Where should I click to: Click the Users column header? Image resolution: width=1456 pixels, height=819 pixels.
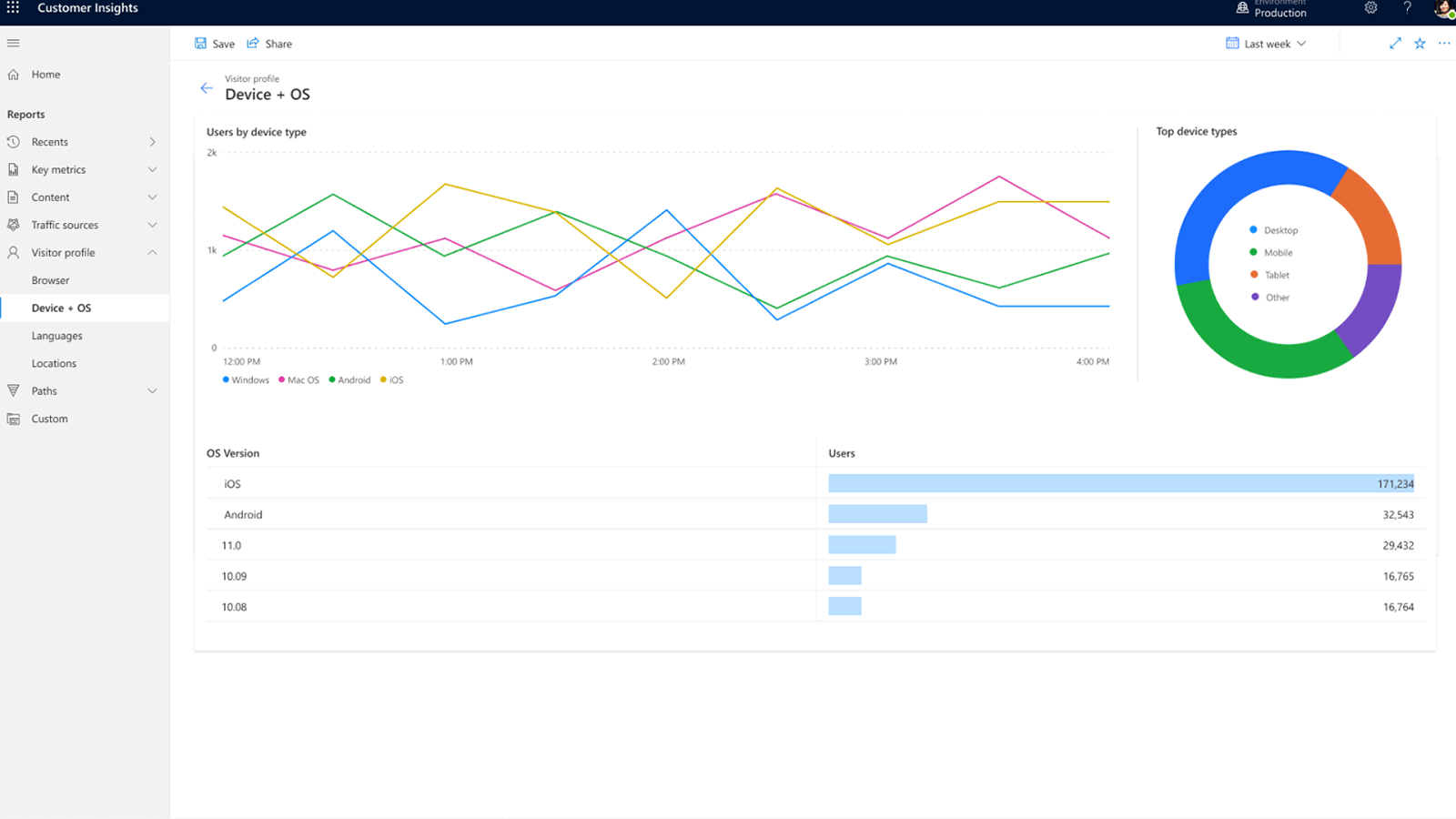coord(842,453)
